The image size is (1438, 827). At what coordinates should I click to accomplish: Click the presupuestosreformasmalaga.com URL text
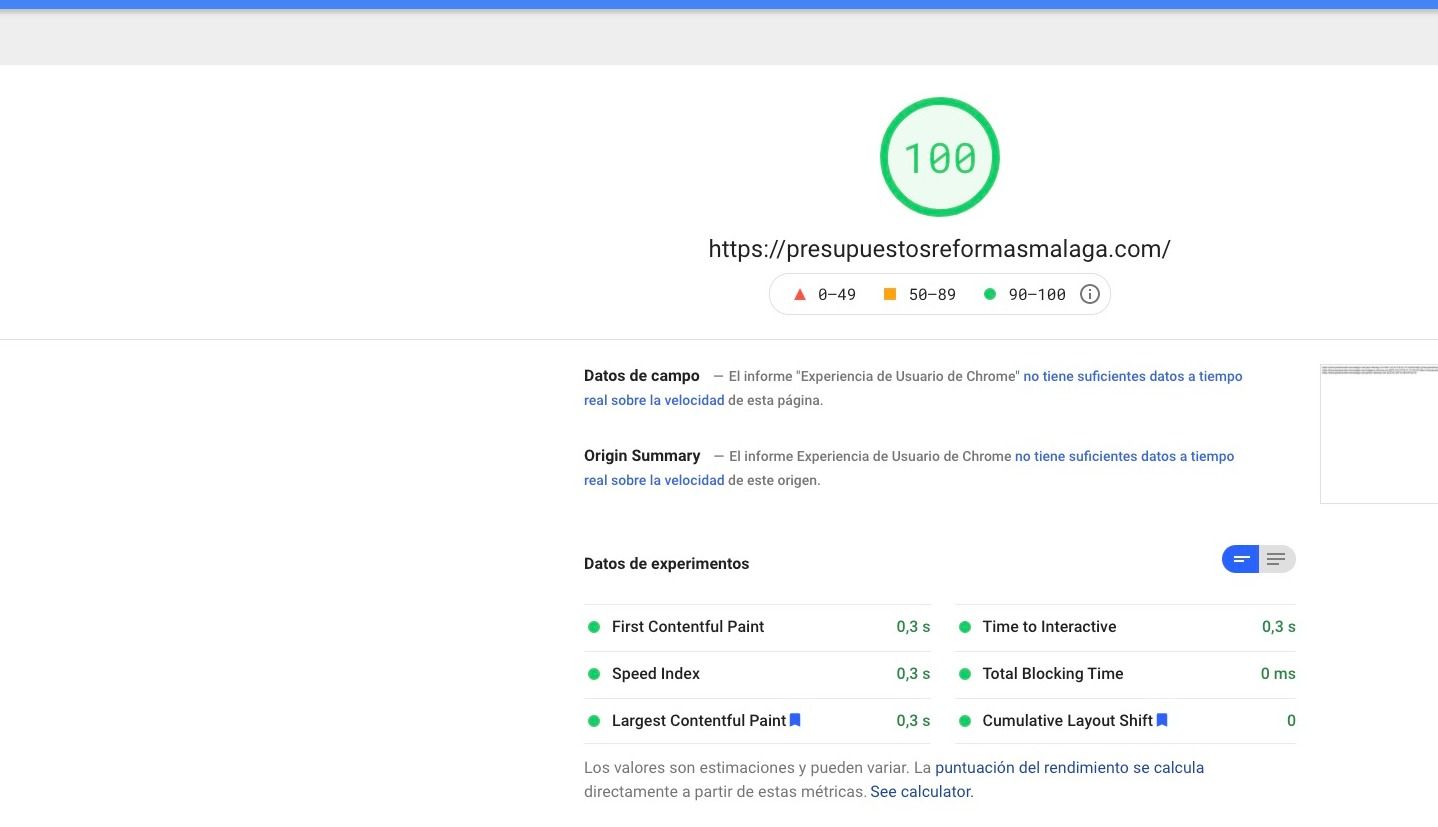939,249
